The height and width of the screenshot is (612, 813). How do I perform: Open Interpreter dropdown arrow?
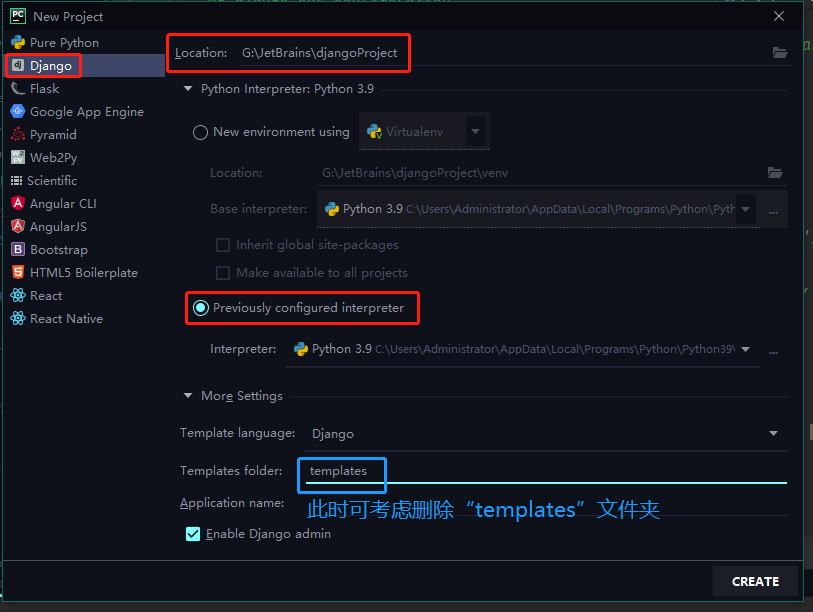pyautogui.click(x=746, y=349)
